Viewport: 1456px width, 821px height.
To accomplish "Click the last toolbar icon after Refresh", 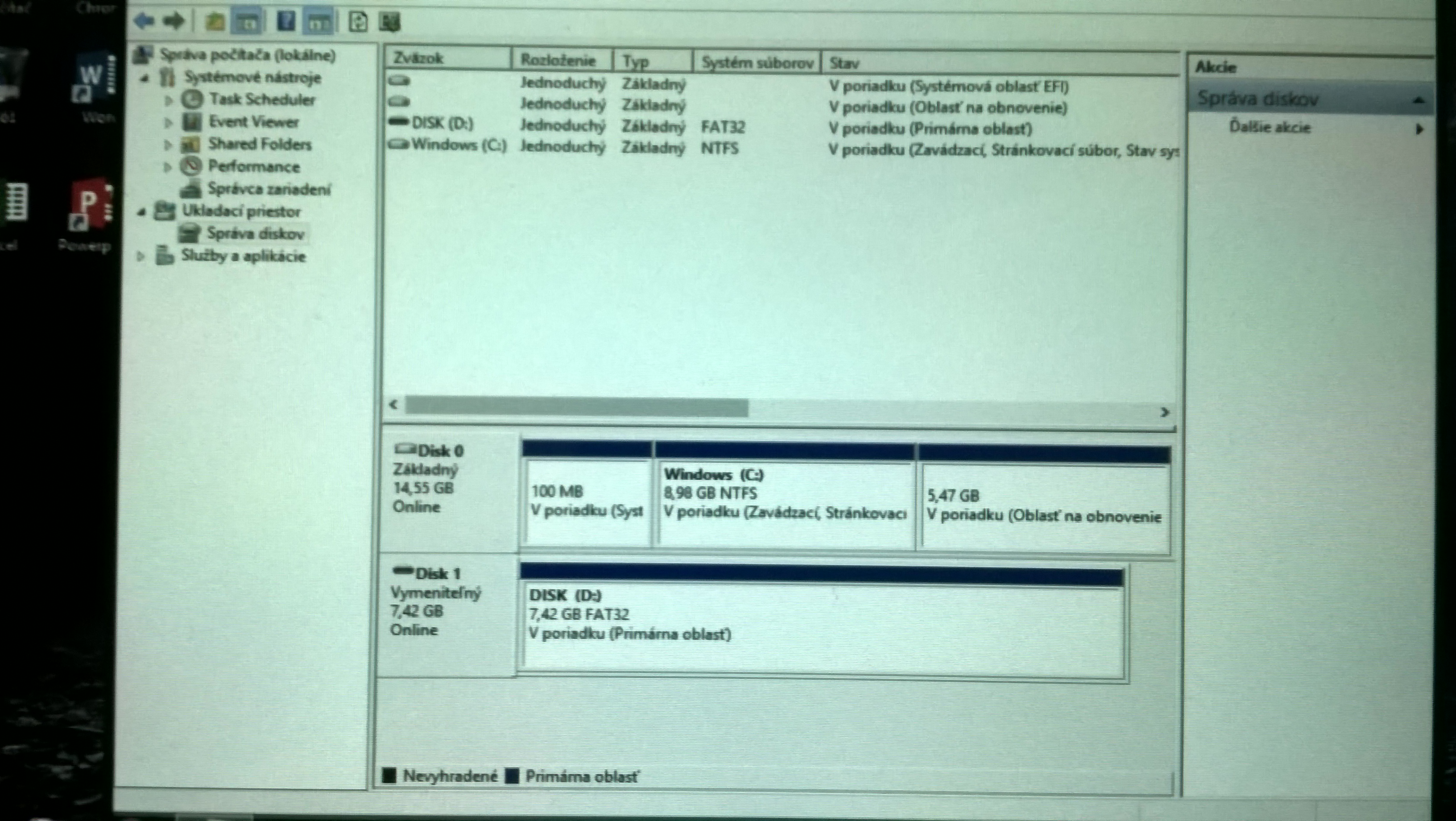I will tap(389, 23).
